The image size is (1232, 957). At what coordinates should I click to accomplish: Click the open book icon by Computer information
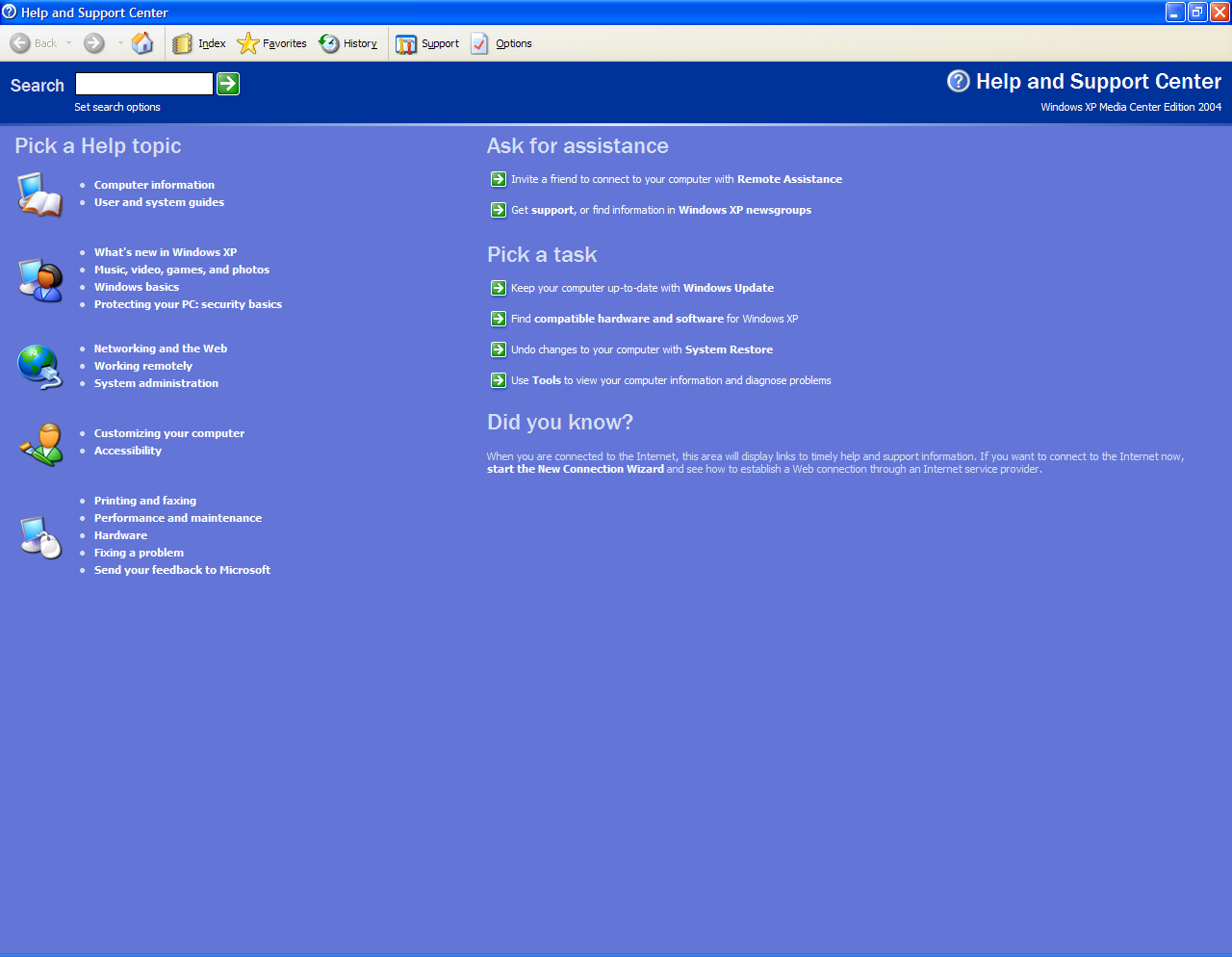[x=39, y=194]
